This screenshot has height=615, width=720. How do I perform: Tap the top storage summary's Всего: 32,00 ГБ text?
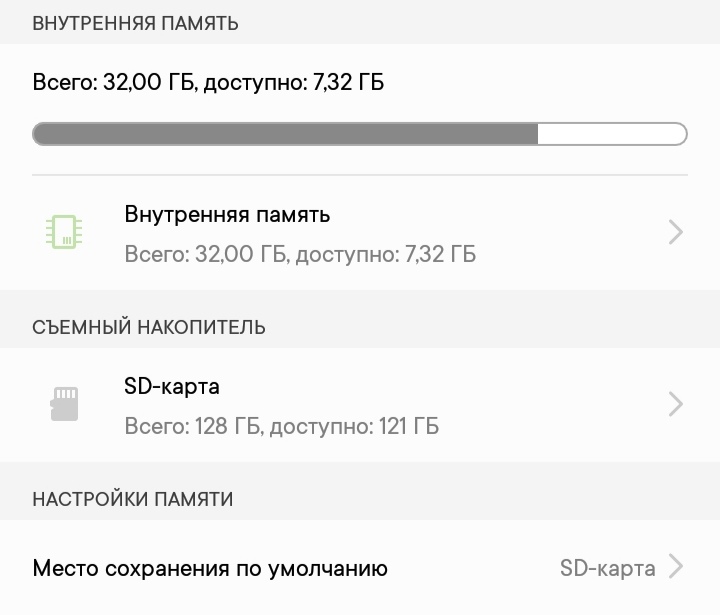coord(114,82)
